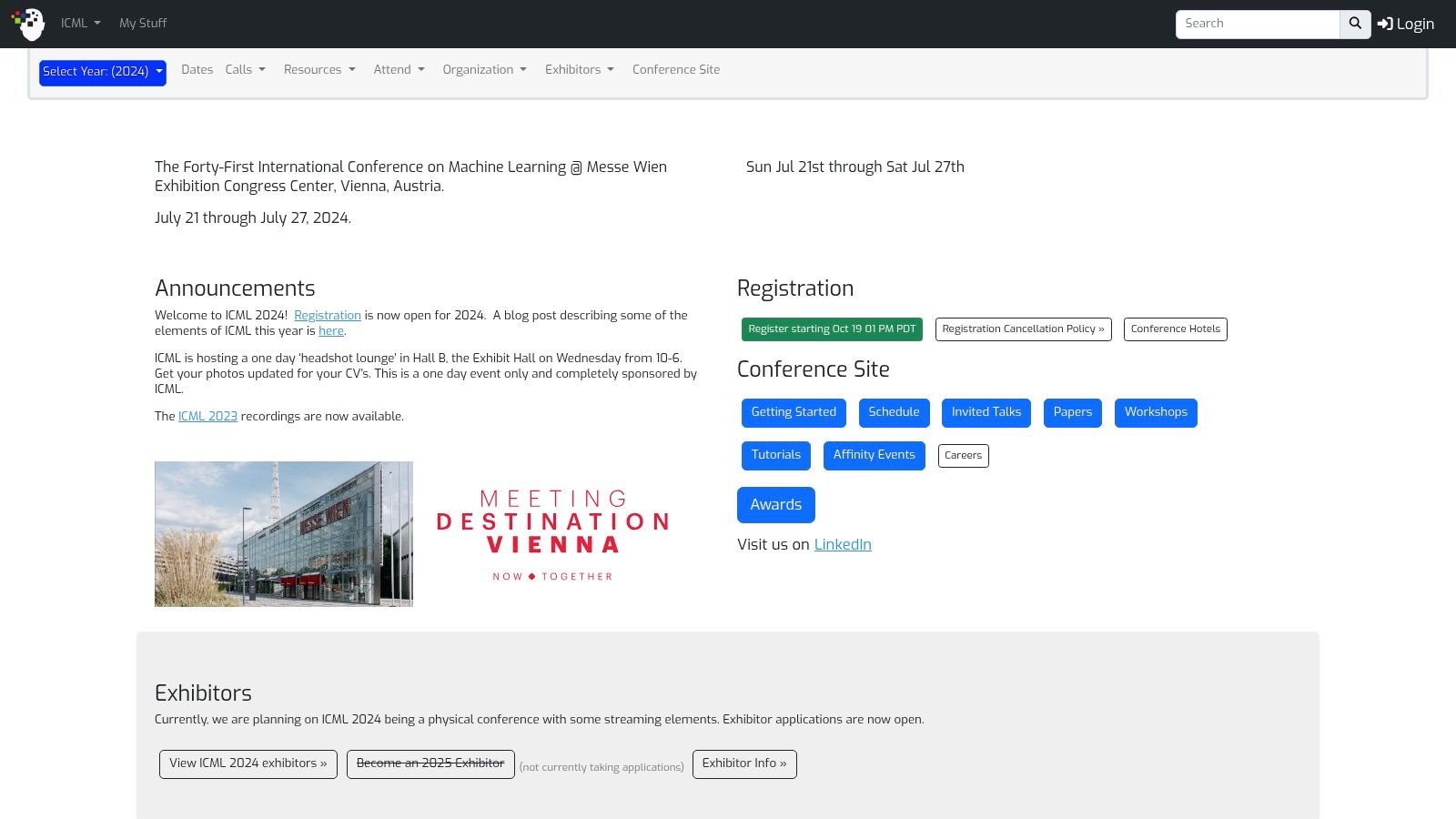View ICML 2024 exhibitors
Viewport: 1456px width, 819px height.
click(248, 763)
